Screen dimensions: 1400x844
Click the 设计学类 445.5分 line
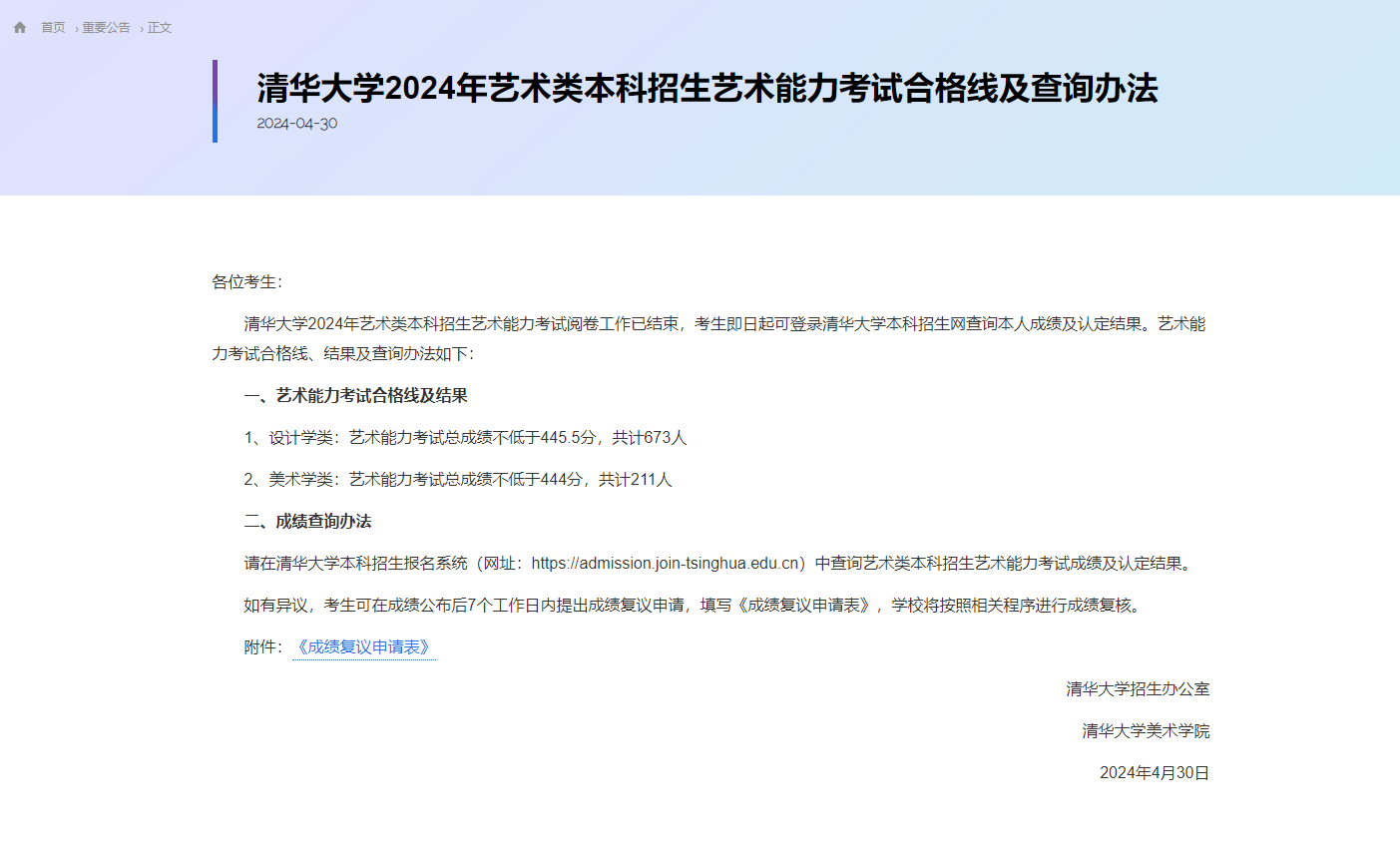point(465,438)
